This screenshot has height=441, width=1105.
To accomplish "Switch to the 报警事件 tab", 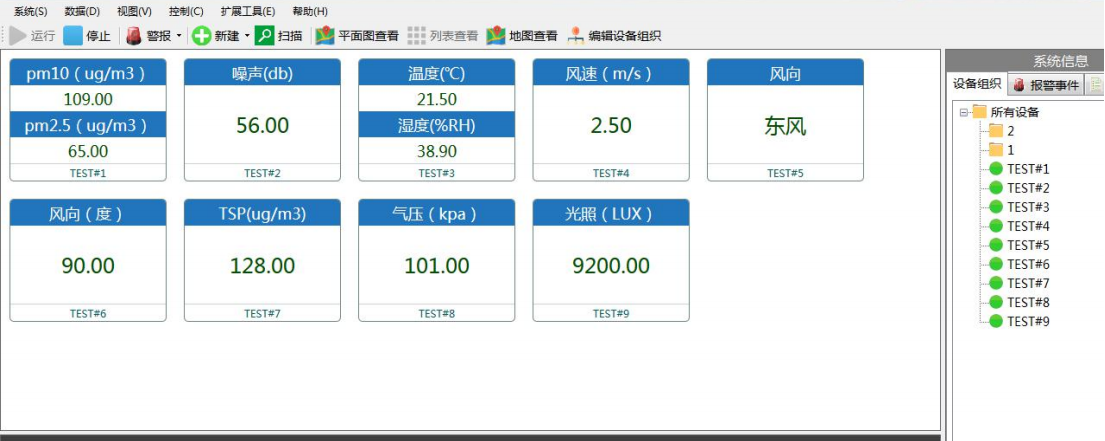I will pyautogui.click(x=1047, y=85).
